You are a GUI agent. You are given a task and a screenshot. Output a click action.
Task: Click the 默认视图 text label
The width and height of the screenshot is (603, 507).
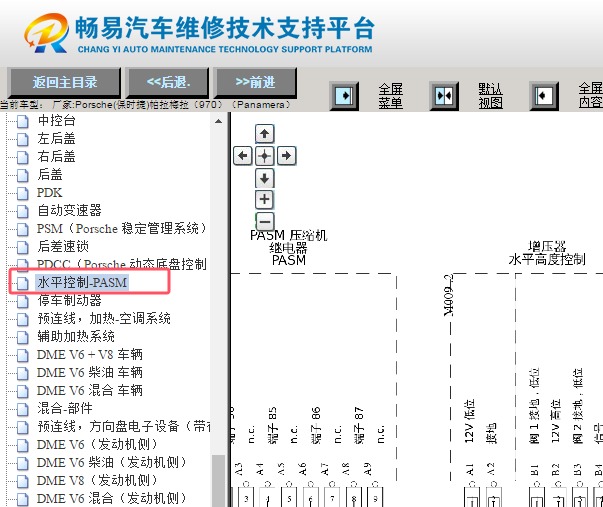pos(490,96)
